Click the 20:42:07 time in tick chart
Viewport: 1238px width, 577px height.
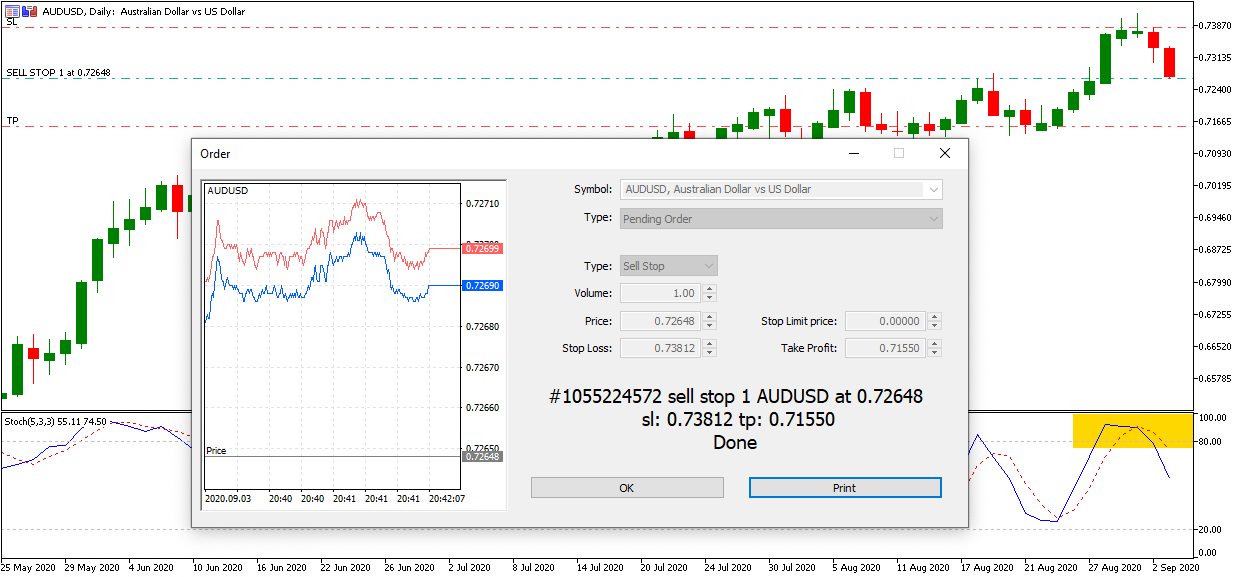448,498
